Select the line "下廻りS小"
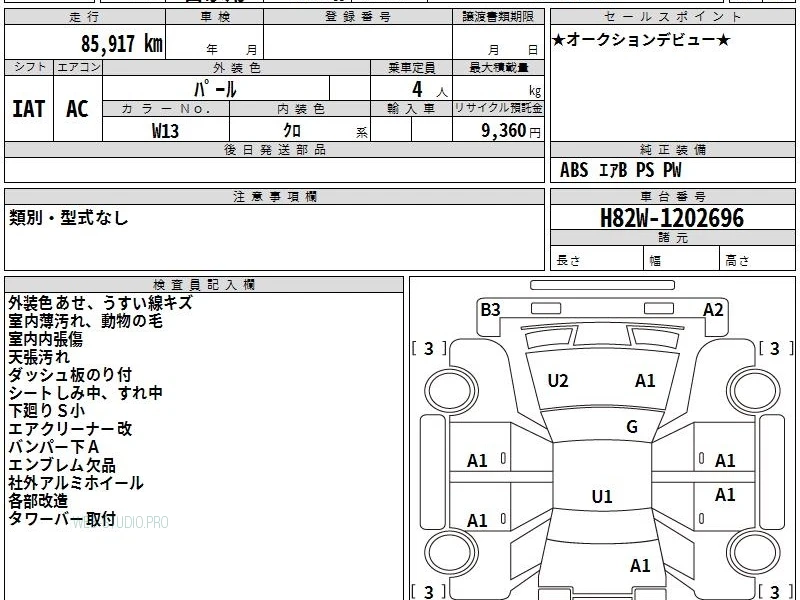 click(x=46, y=411)
